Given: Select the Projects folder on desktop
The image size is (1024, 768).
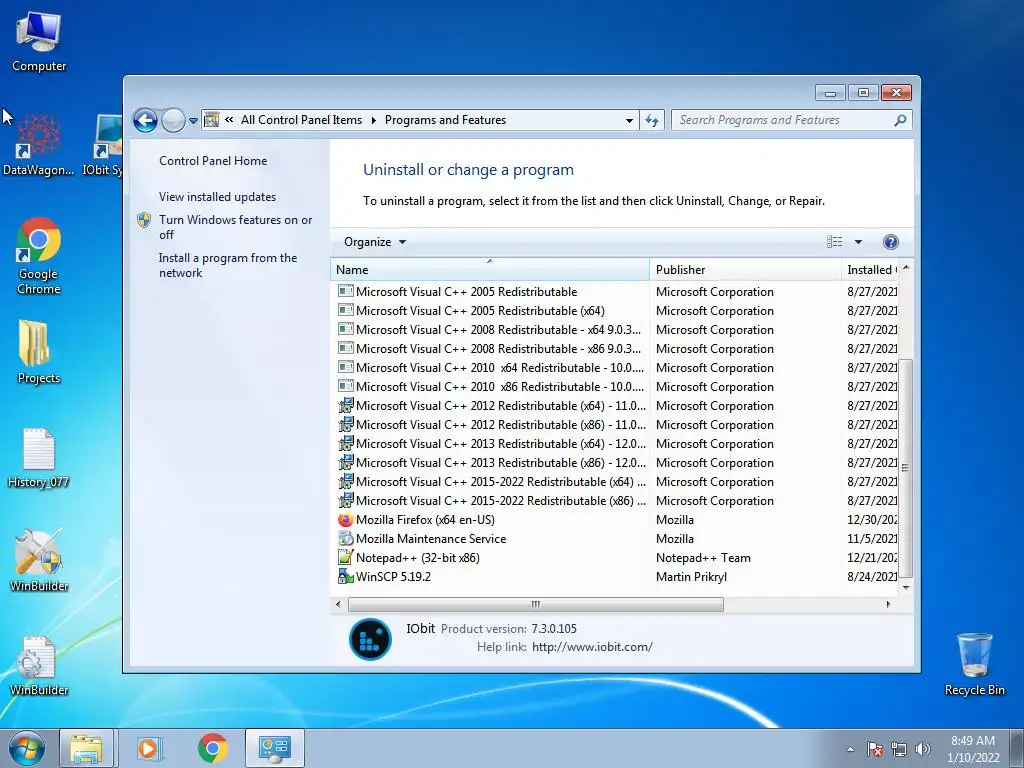Looking at the screenshot, I should point(39,351).
